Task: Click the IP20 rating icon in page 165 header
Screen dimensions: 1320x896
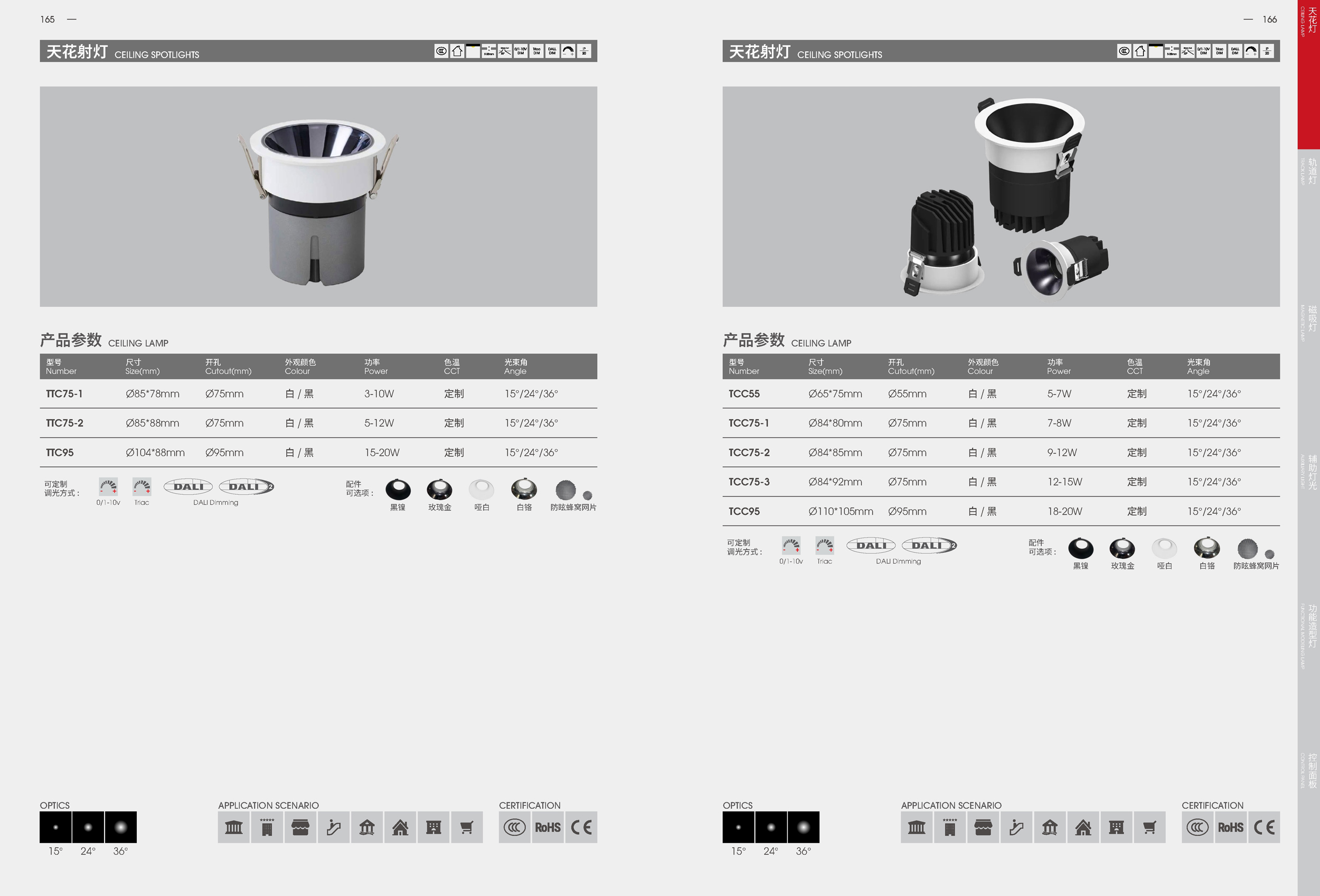Action: [584, 51]
